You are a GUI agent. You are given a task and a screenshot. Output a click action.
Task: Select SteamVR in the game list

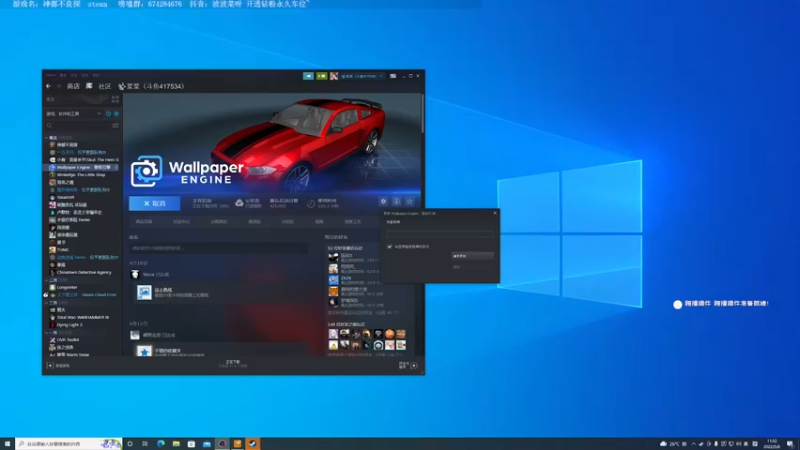(65, 197)
